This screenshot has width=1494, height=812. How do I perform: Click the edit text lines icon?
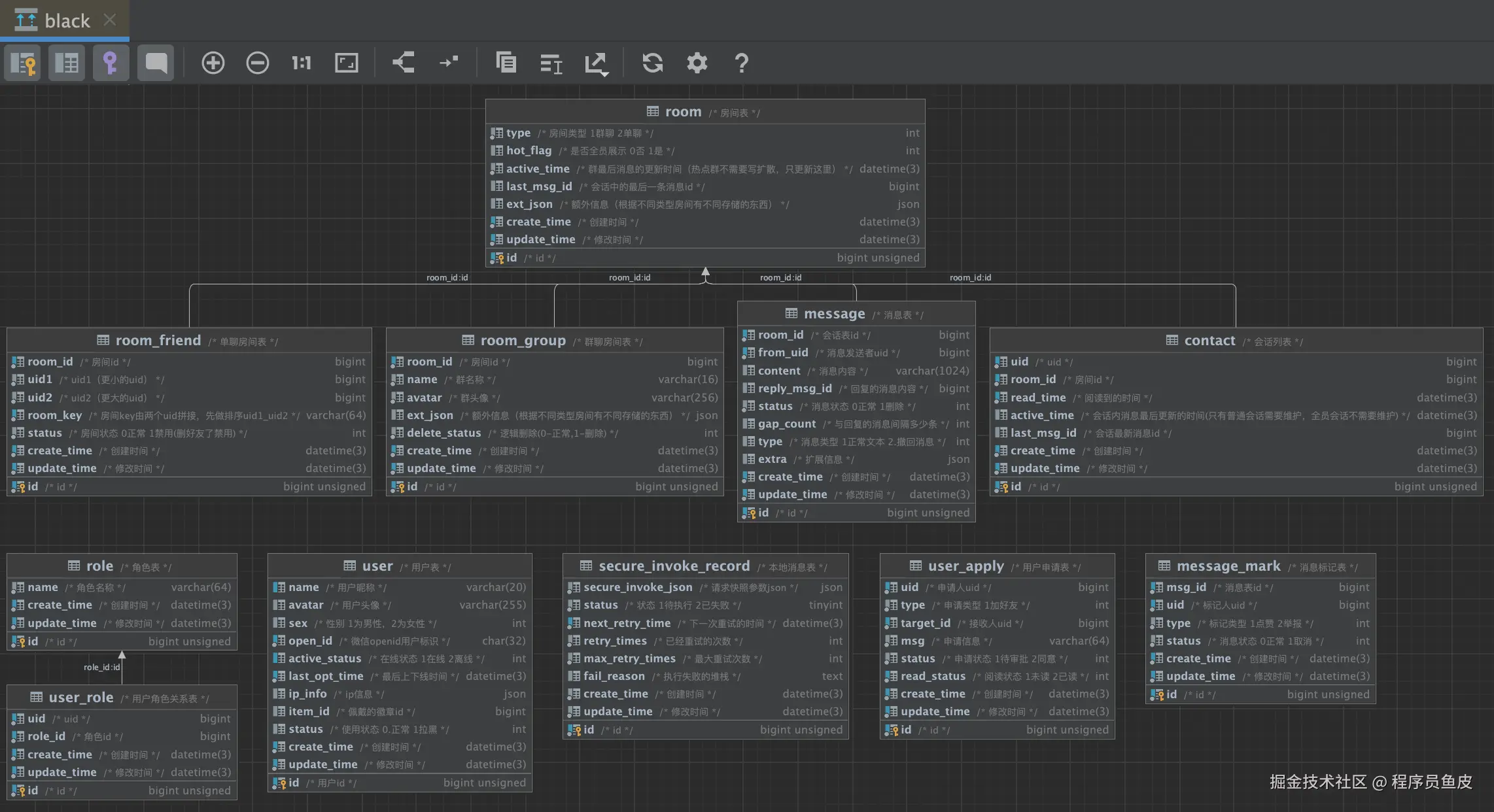[x=551, y=63]
